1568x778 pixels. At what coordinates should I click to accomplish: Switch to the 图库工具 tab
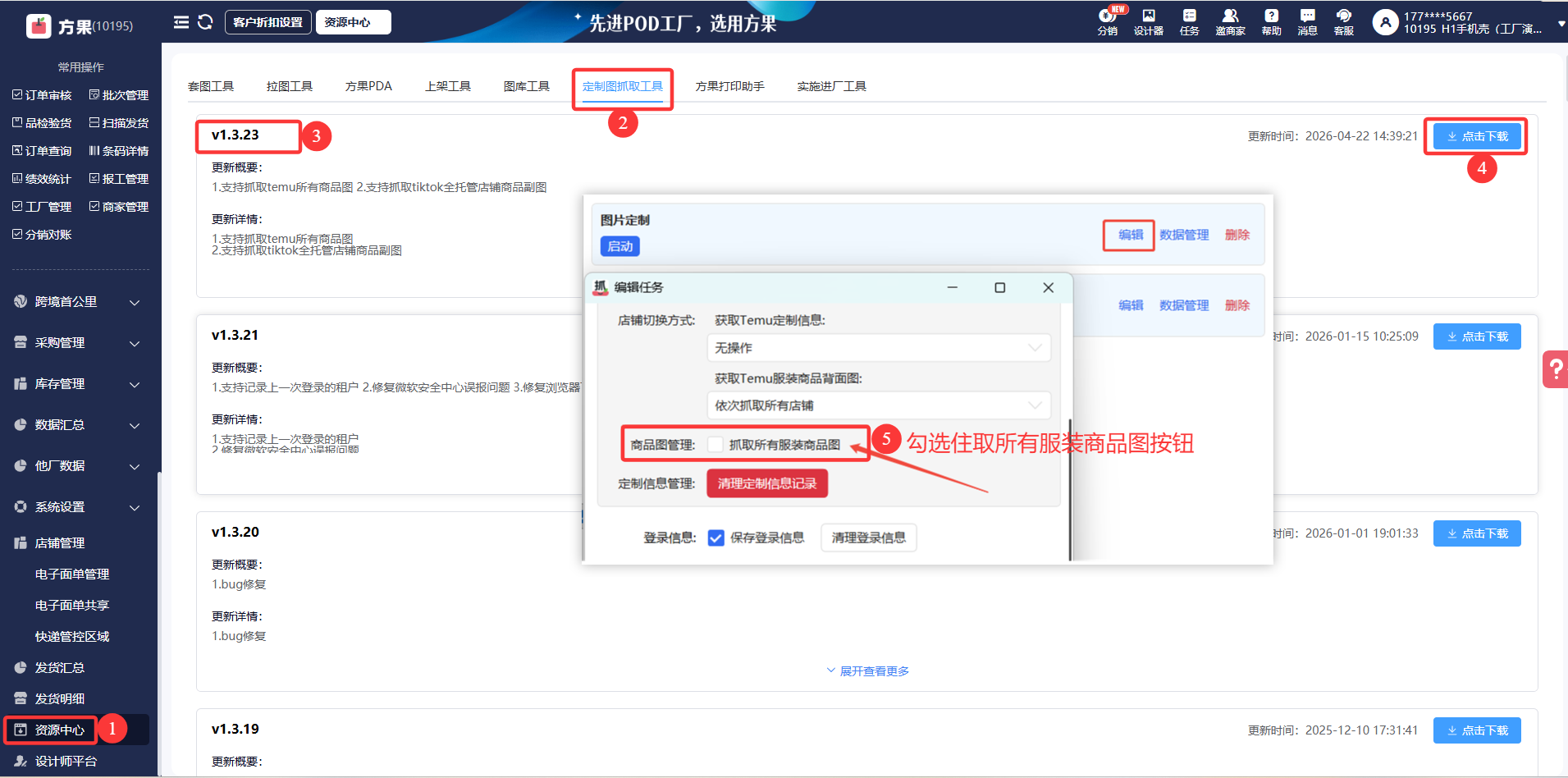click(x=527, y=86)
